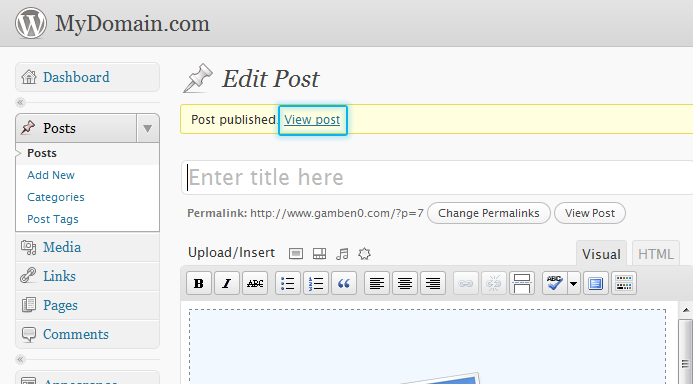Click the WordPress logo icon
This screenshot has height=384, width=693.
tap(30, 23)
